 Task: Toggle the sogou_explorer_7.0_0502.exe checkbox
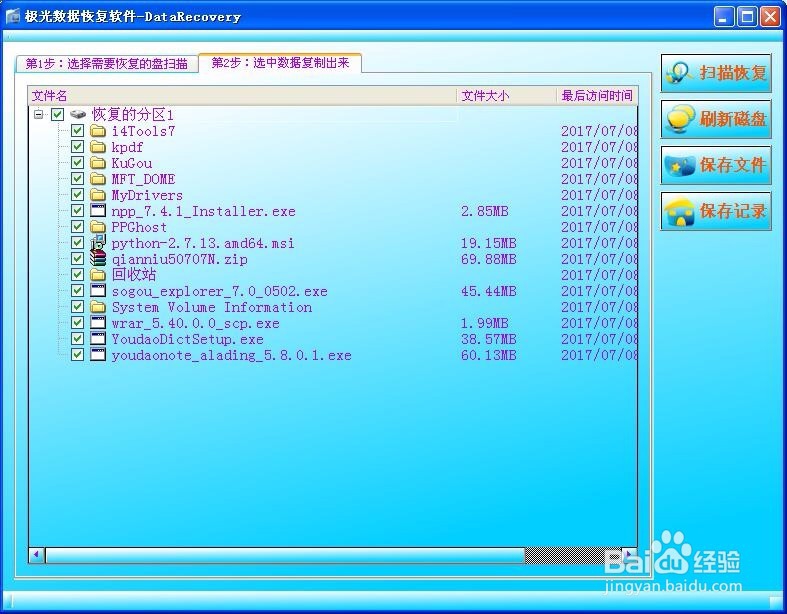click(77, 291)
